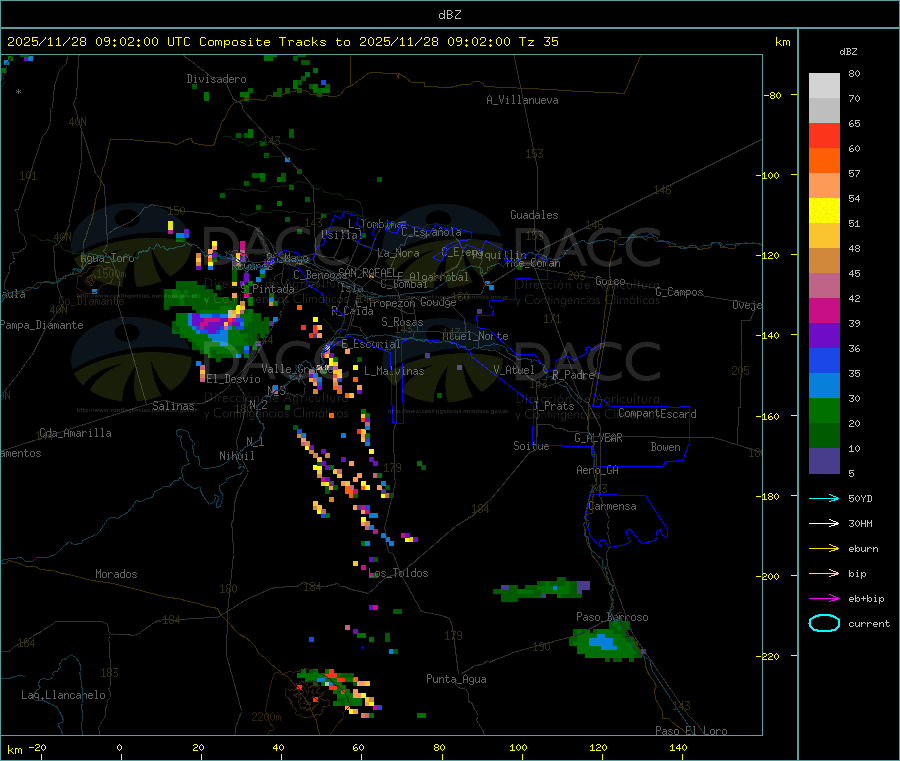Click the 30HM white arrow legend icon
The width and height of the screenshot is (900, 761).
pyautogui.click(x=824, y=523)
